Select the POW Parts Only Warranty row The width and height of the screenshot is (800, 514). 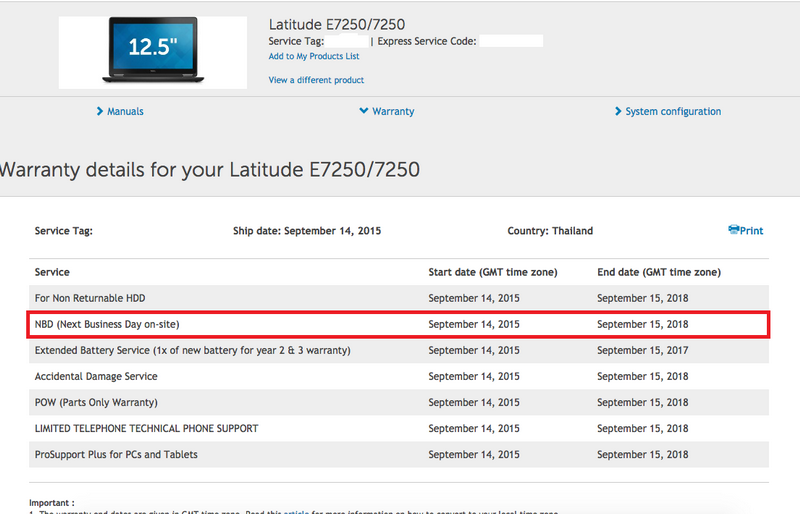click(x=96, y=402)
